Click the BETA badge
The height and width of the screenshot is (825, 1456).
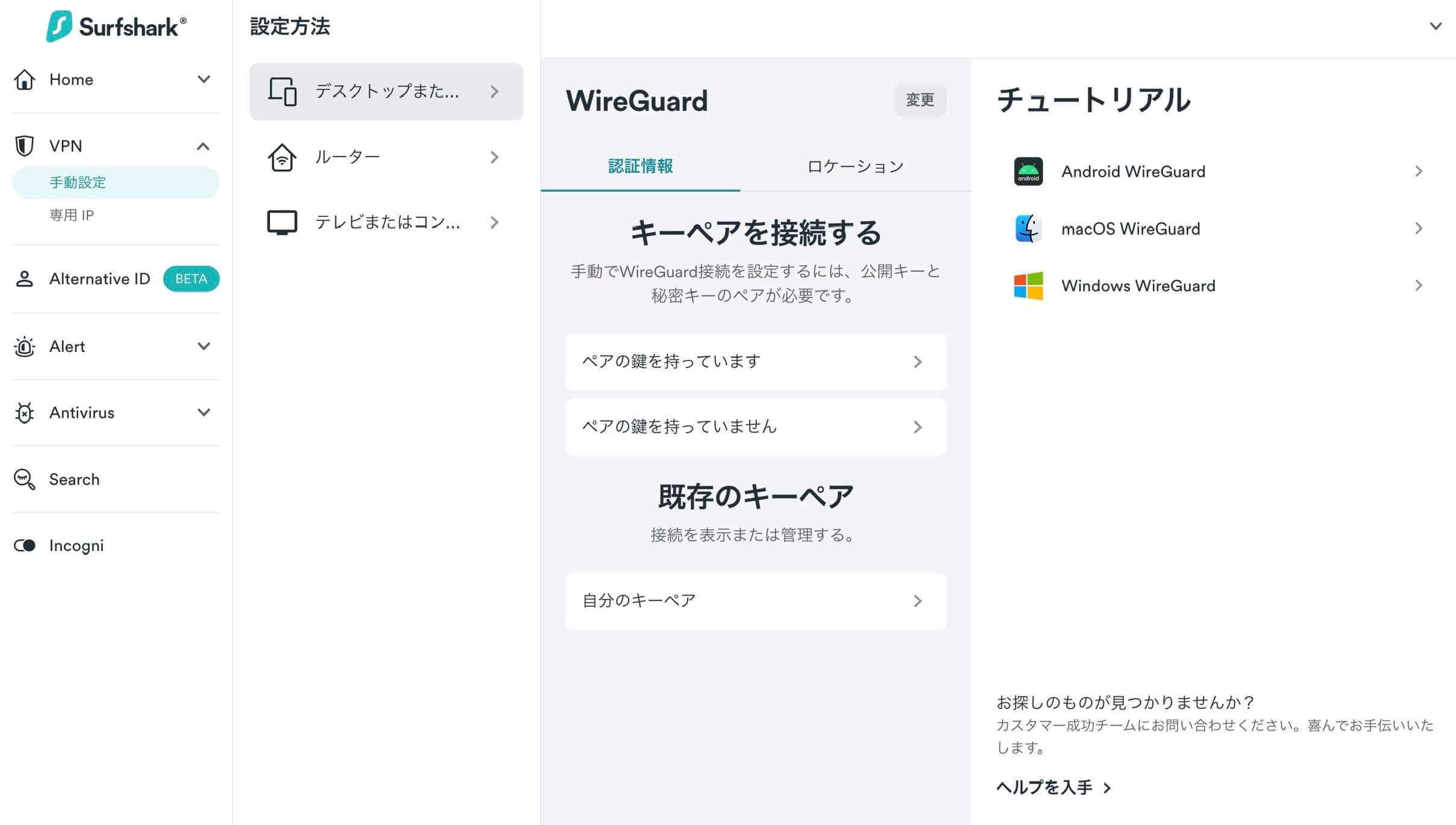191,279
